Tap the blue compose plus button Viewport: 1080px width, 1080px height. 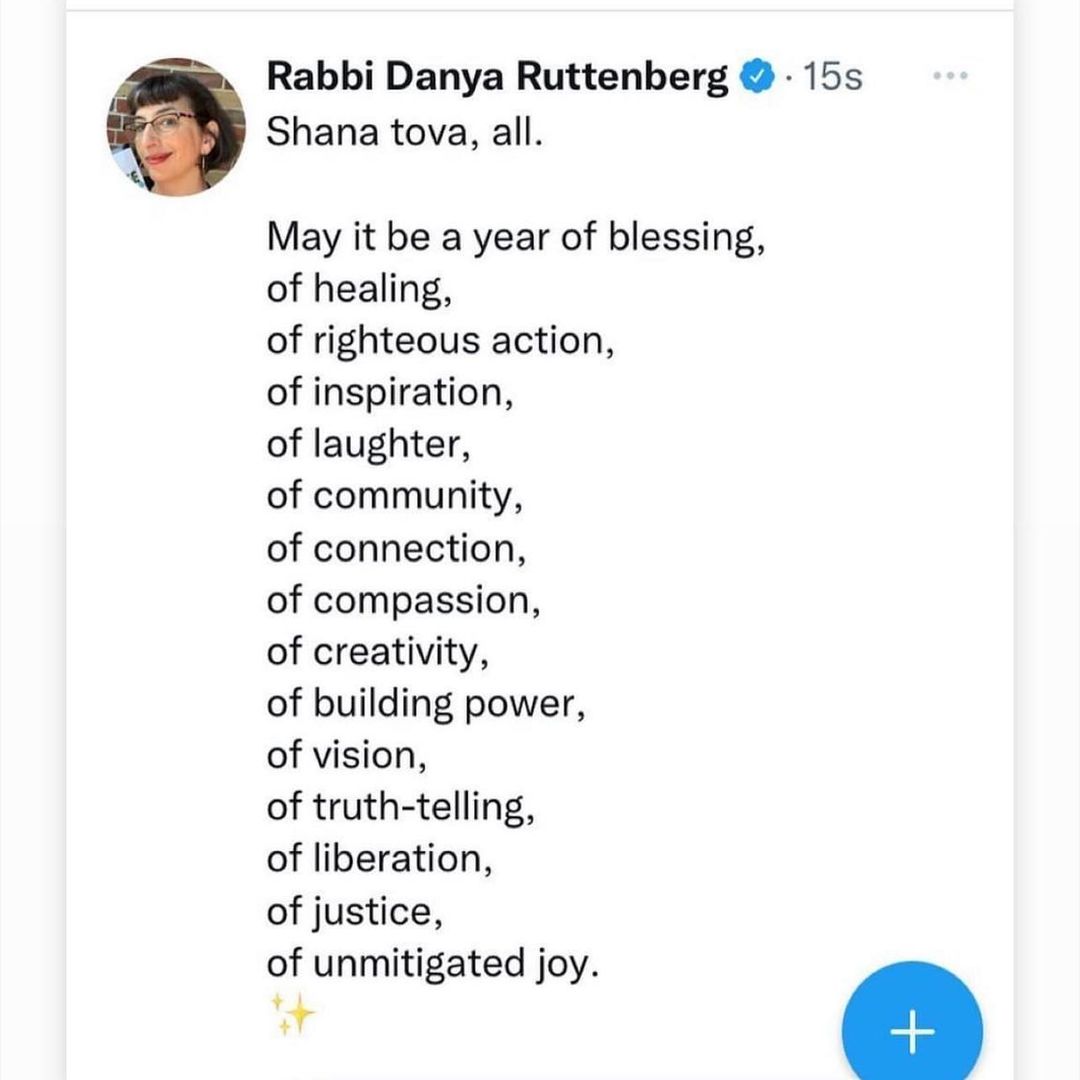click(x=912, y=1030)
